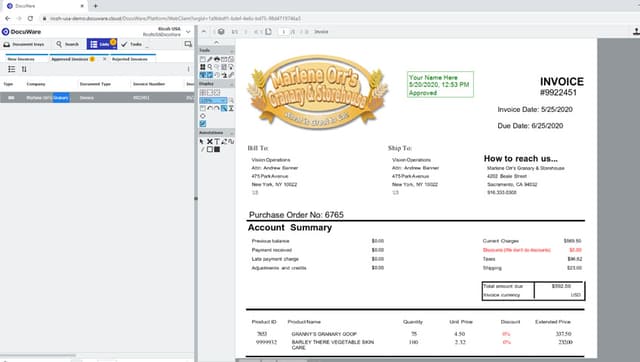Click the up chevron at viewer toolbar left
The height and width of the screenshot is (362, 640).
[x=204, y=31]
